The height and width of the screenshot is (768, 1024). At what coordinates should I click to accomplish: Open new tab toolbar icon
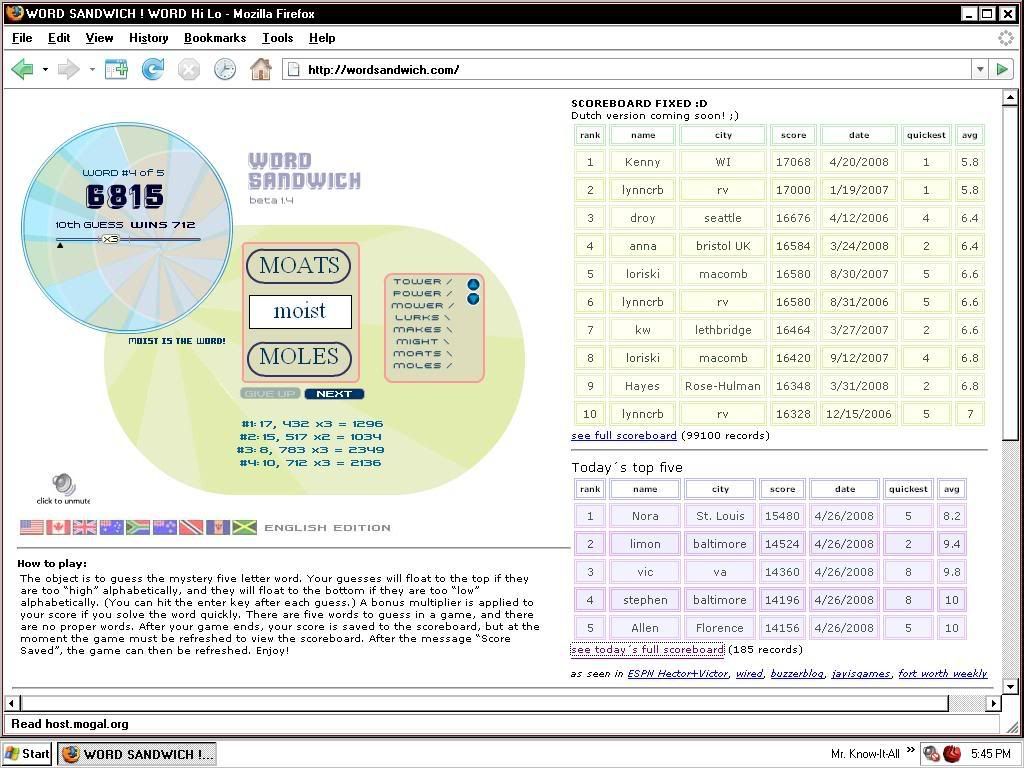pyautogui.click(x=117, y=69)
